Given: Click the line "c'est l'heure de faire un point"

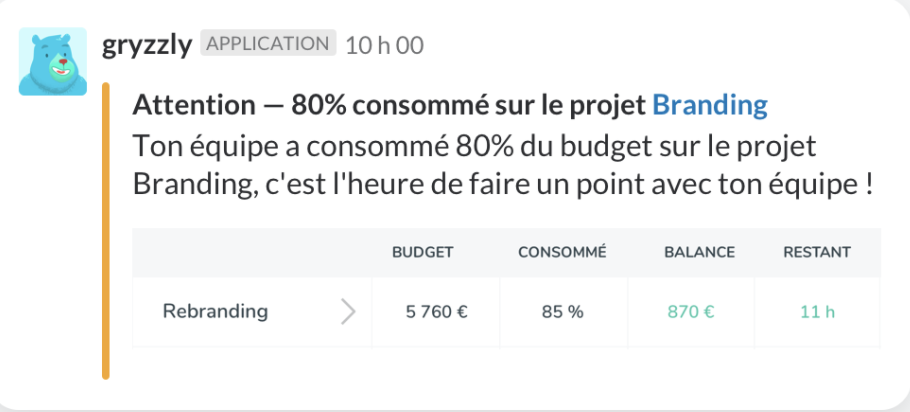Looking at the screenshot, I should tap(560, 184).
